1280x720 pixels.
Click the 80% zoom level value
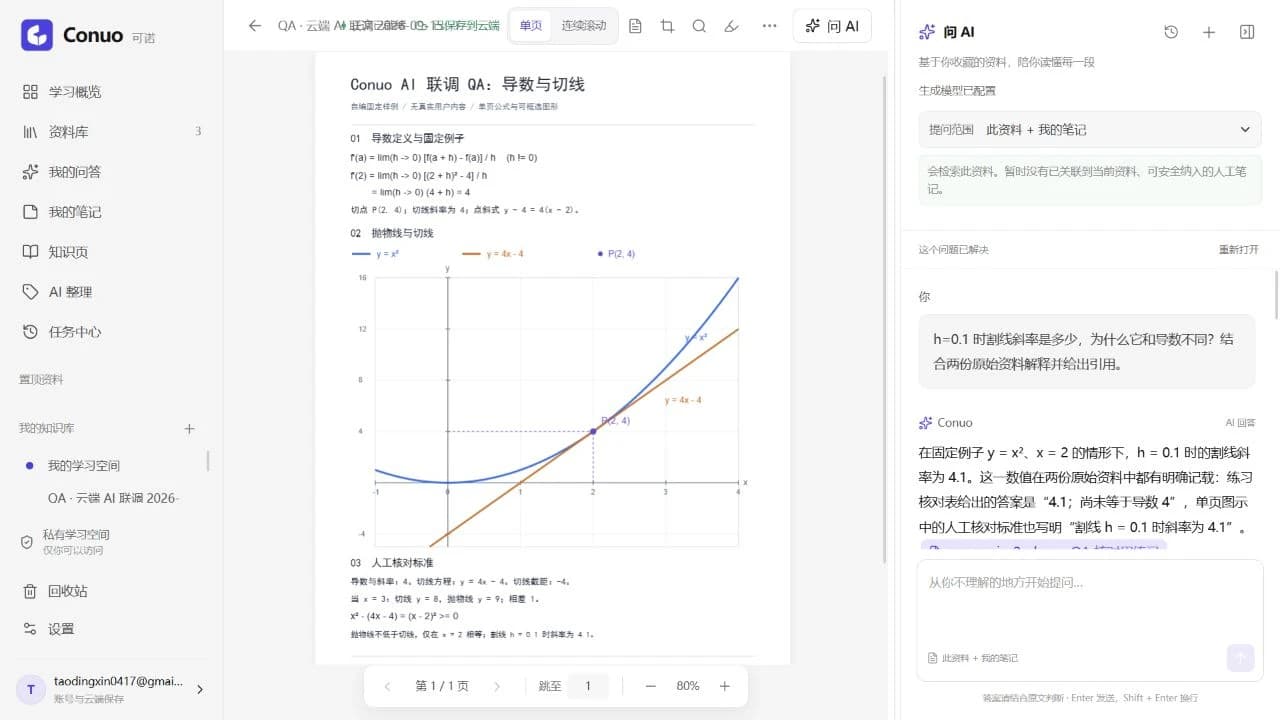(688, 686)
